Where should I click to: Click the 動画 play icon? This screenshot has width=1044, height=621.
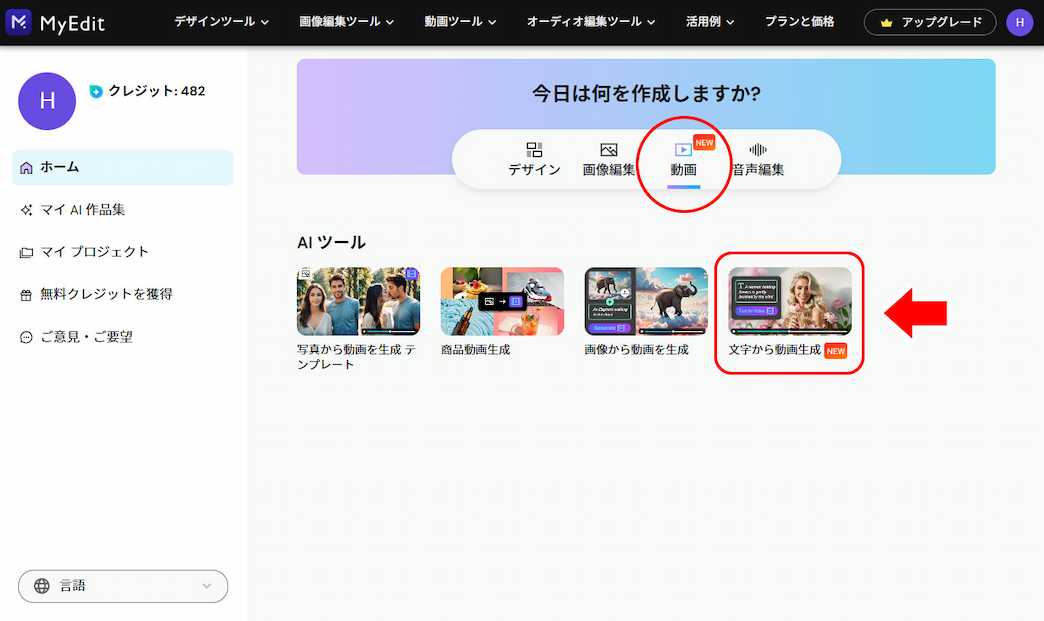(x=683, y=150)
